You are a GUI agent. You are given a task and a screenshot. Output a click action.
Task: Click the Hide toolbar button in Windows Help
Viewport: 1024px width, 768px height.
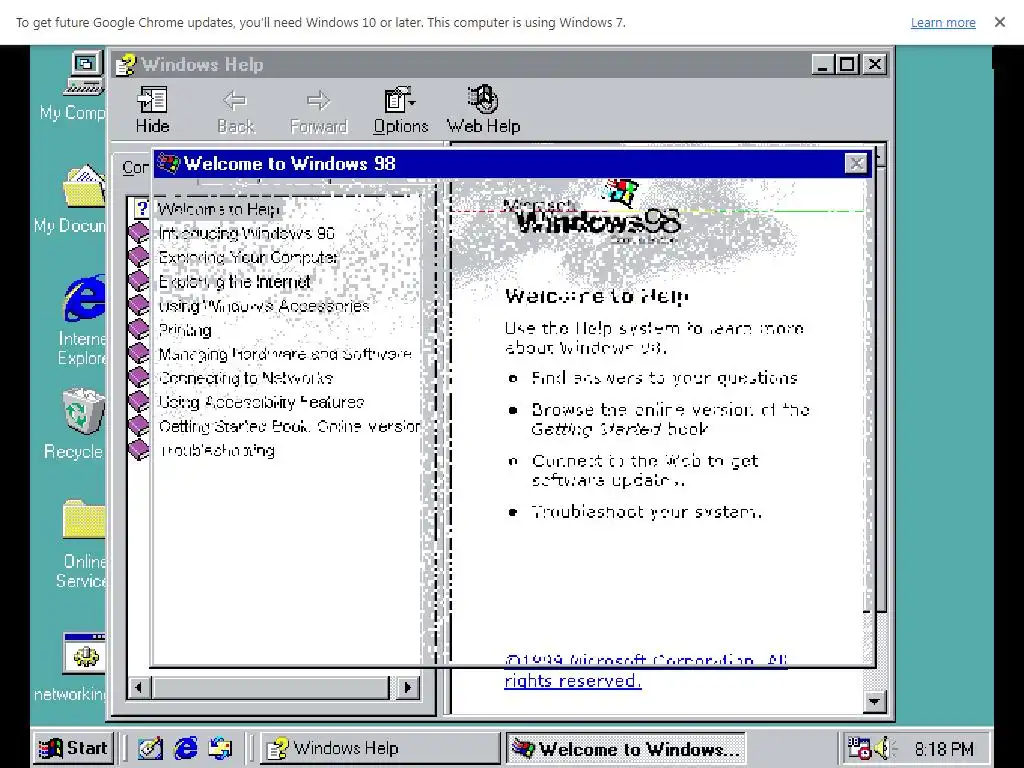point(152,110)
